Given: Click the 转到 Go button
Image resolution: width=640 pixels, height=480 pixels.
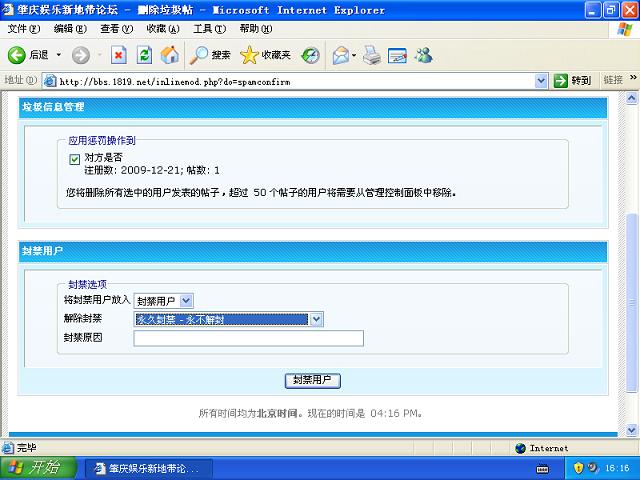Looking at the screenshot, I should point(574,80).
